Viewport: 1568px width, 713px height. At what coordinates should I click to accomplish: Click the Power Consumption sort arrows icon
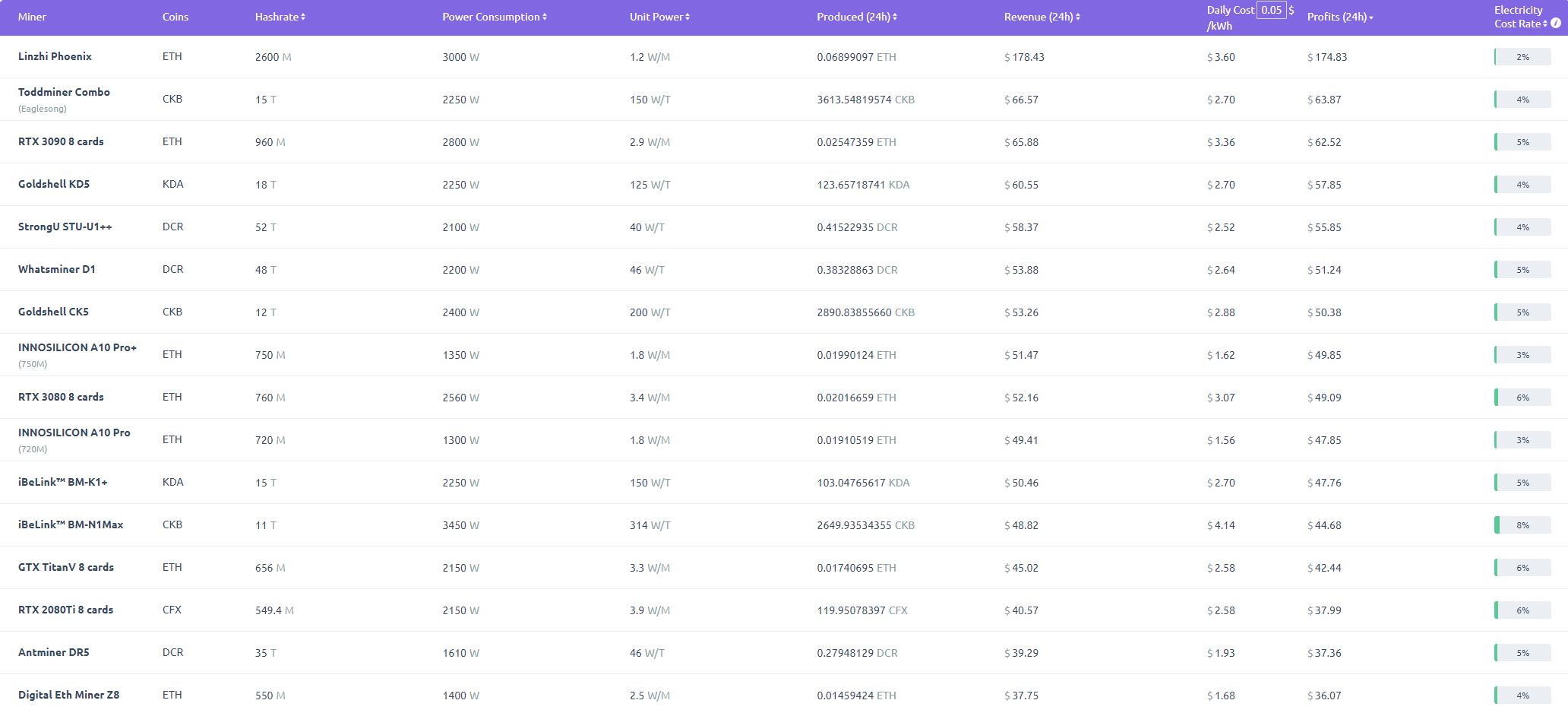pos(545,17)
